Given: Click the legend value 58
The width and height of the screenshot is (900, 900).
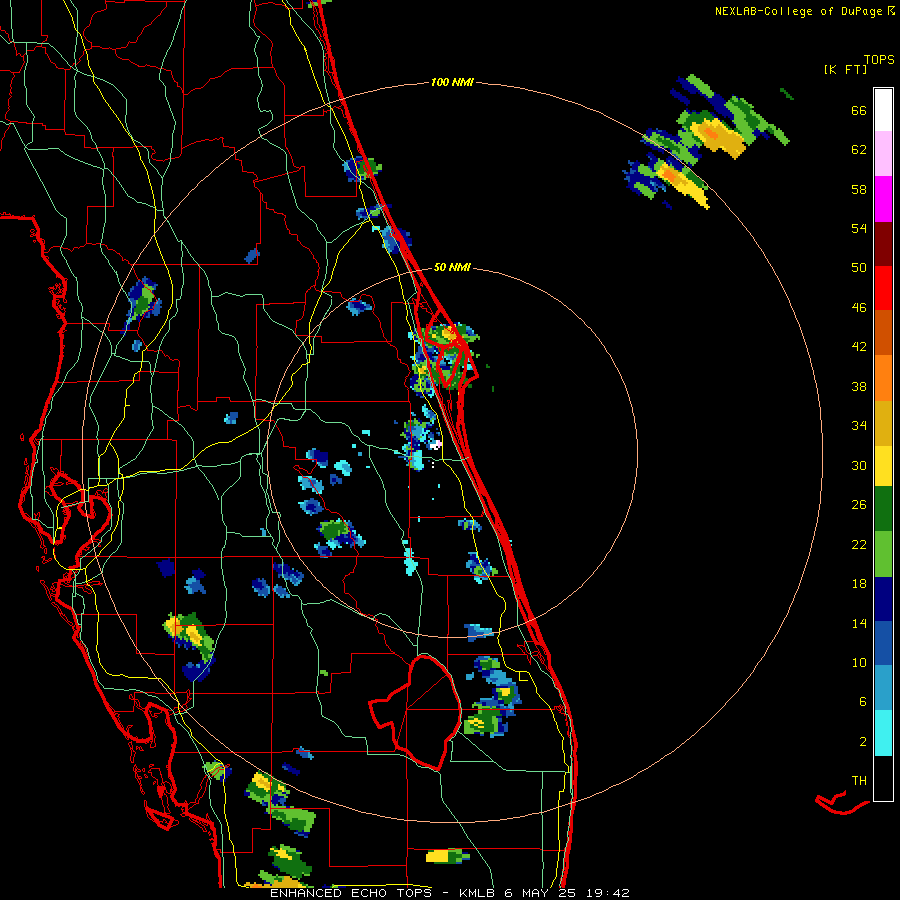Looking at the screenshot, I should click(x=859, y=189).
